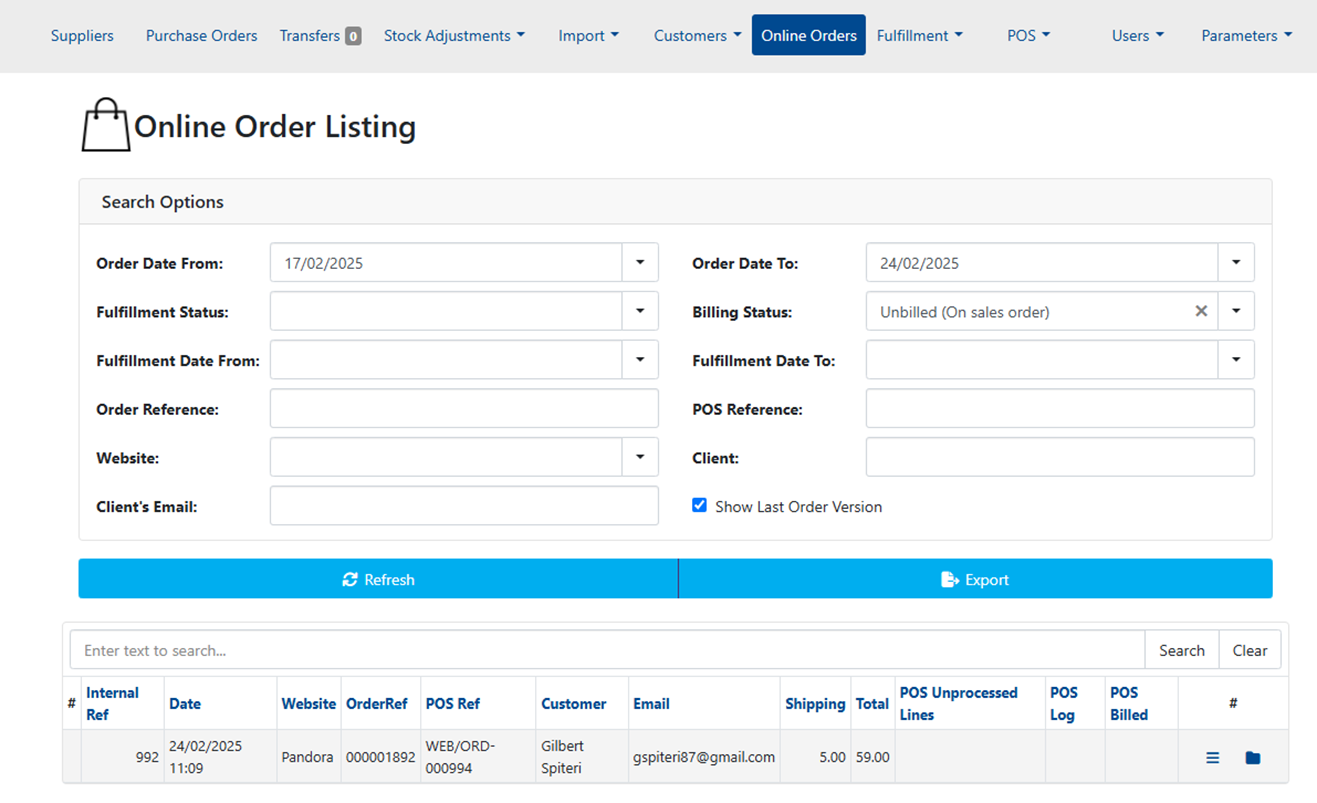This screenshot has height=803, width=1317.
Task: Select the Online Orders tab
Action: tap(809, 35)
